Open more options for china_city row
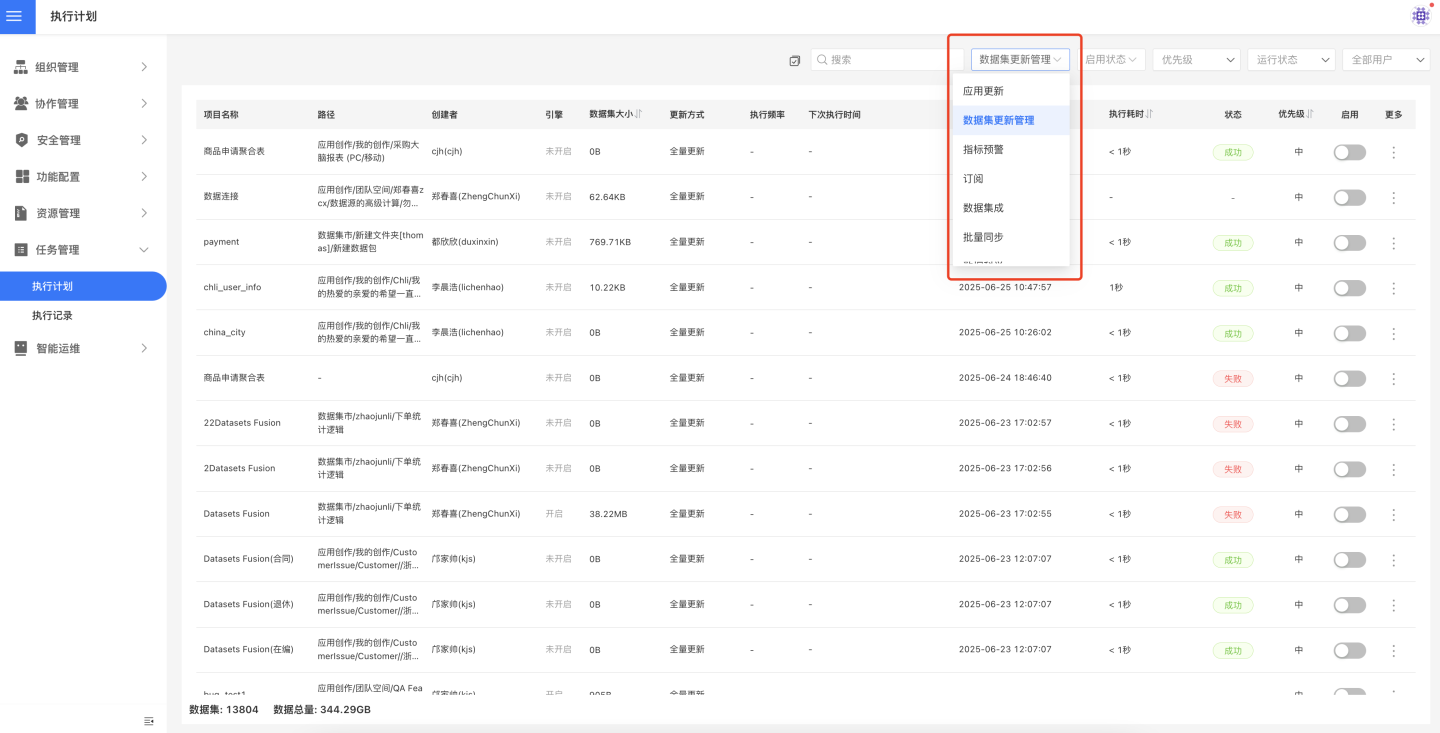Screen dimensions: 1440x733 pyautogui.click(x=1393, y=333)
